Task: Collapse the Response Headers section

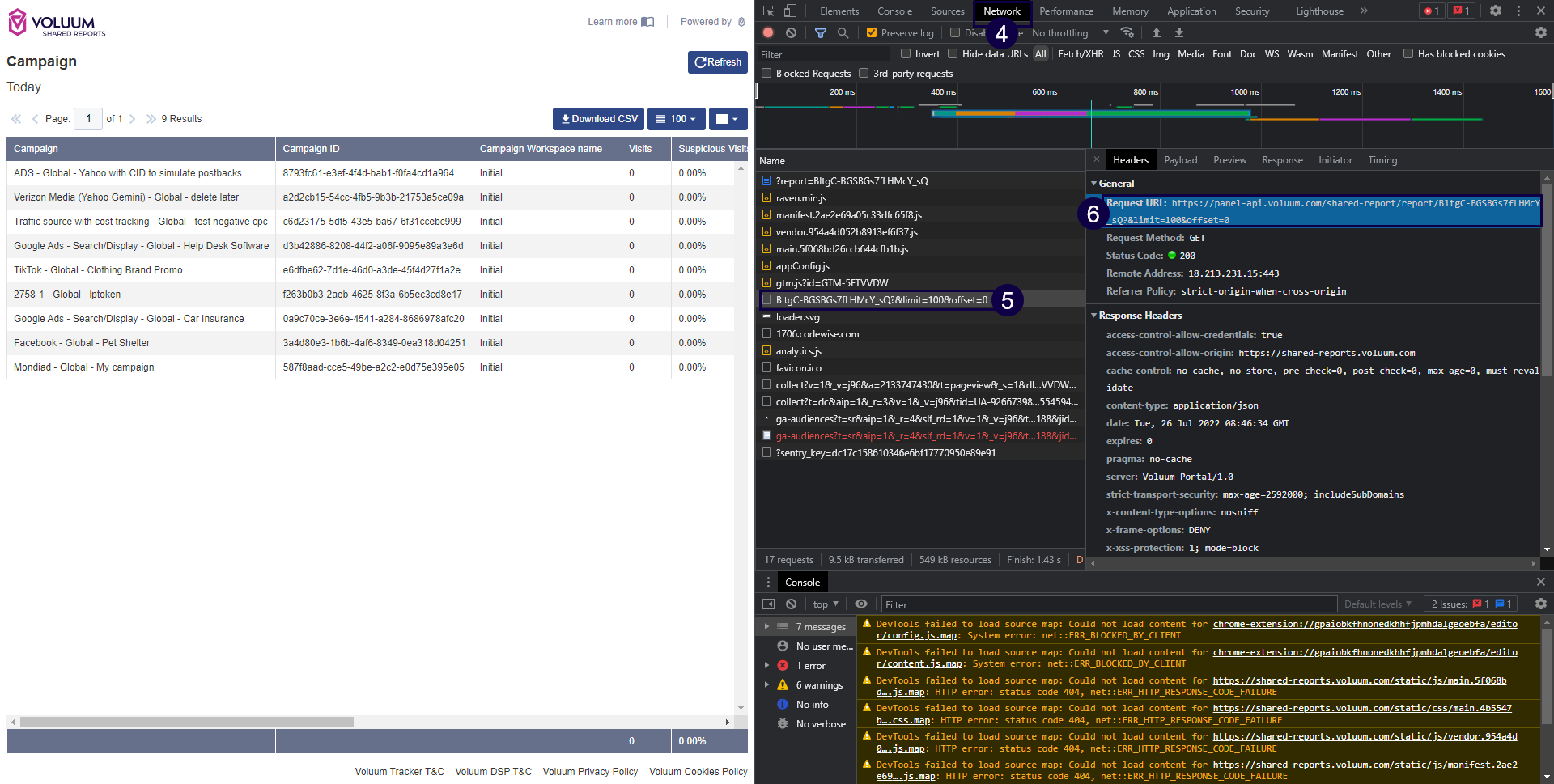Action: (x=1094, y=316)
